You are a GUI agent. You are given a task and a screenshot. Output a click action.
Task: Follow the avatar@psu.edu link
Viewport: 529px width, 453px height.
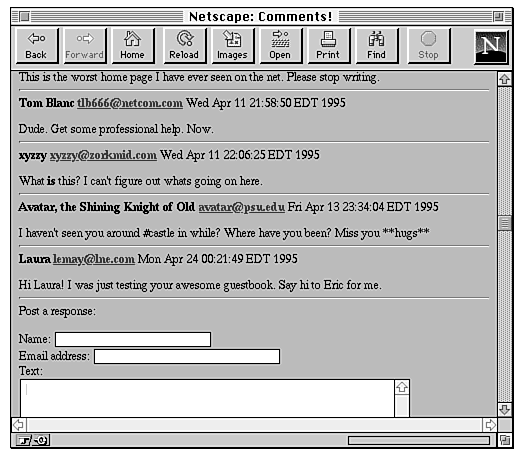[242, 207]
